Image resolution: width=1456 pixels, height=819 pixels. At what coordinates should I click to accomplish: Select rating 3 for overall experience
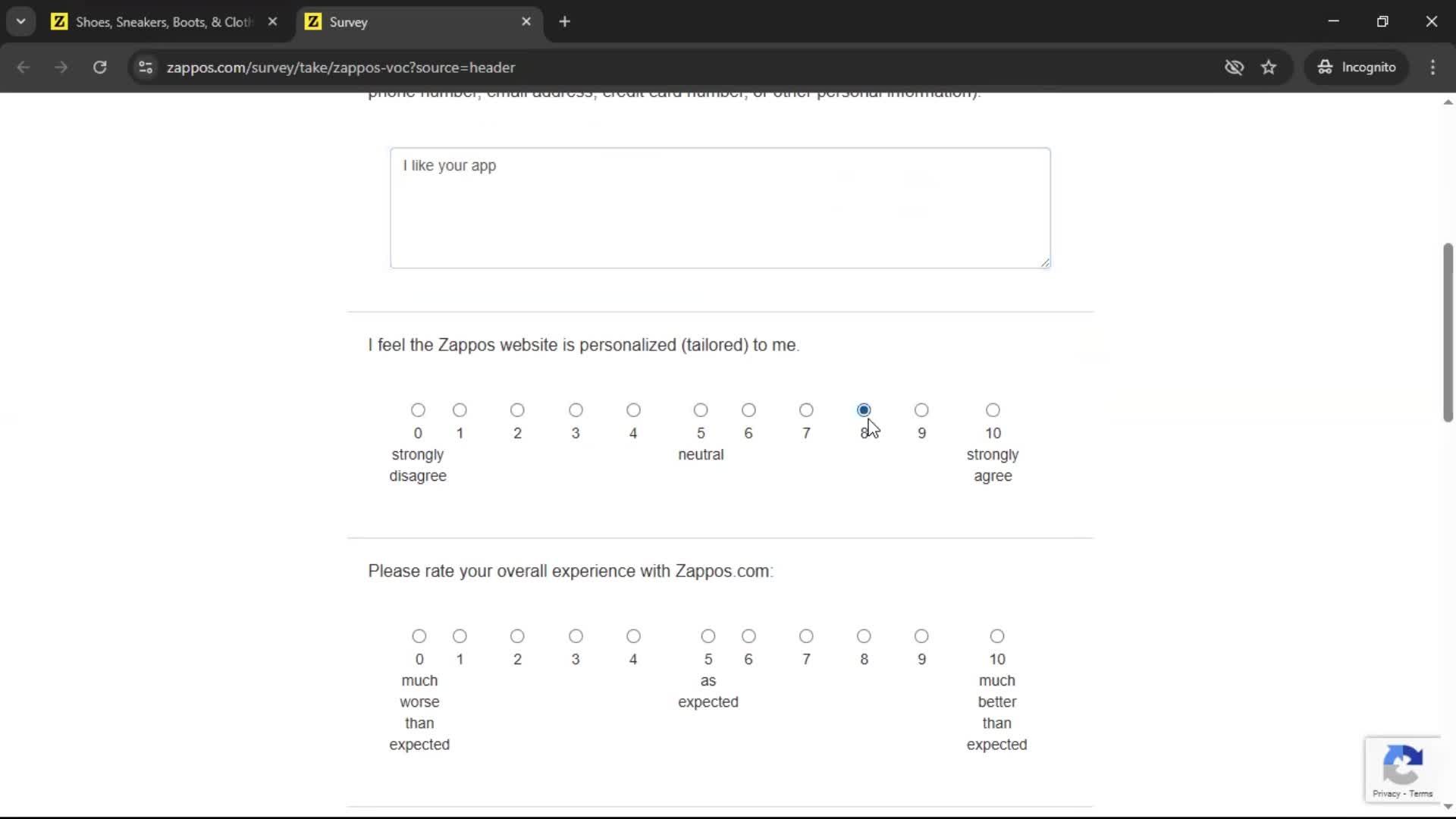click(576, 636)
